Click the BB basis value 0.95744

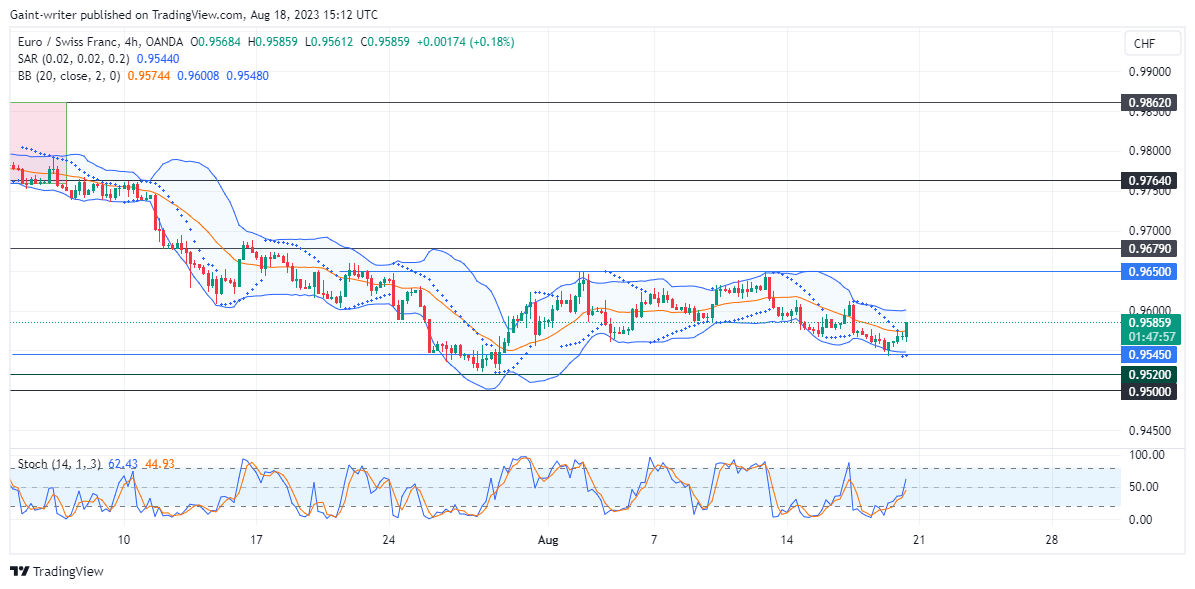pos(148,75)
